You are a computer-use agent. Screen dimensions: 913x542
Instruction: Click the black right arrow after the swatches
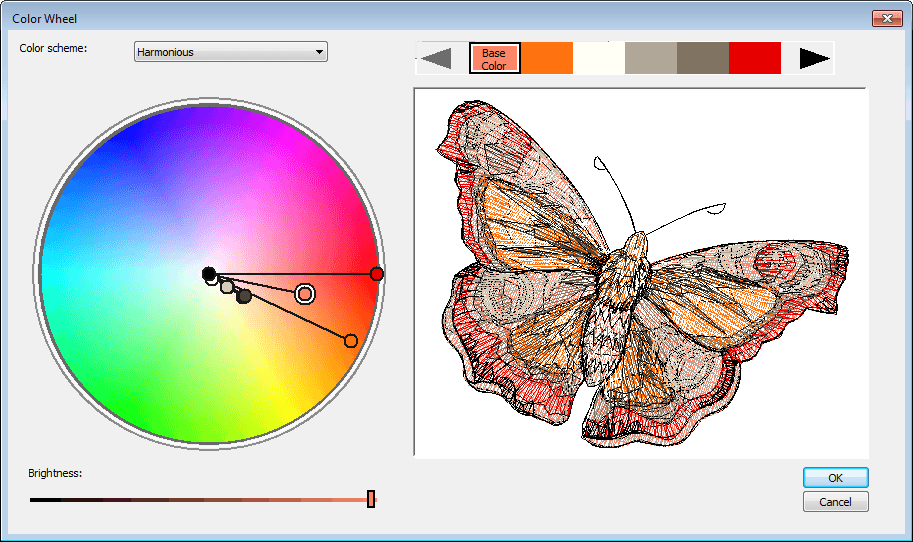coord(814,59)
